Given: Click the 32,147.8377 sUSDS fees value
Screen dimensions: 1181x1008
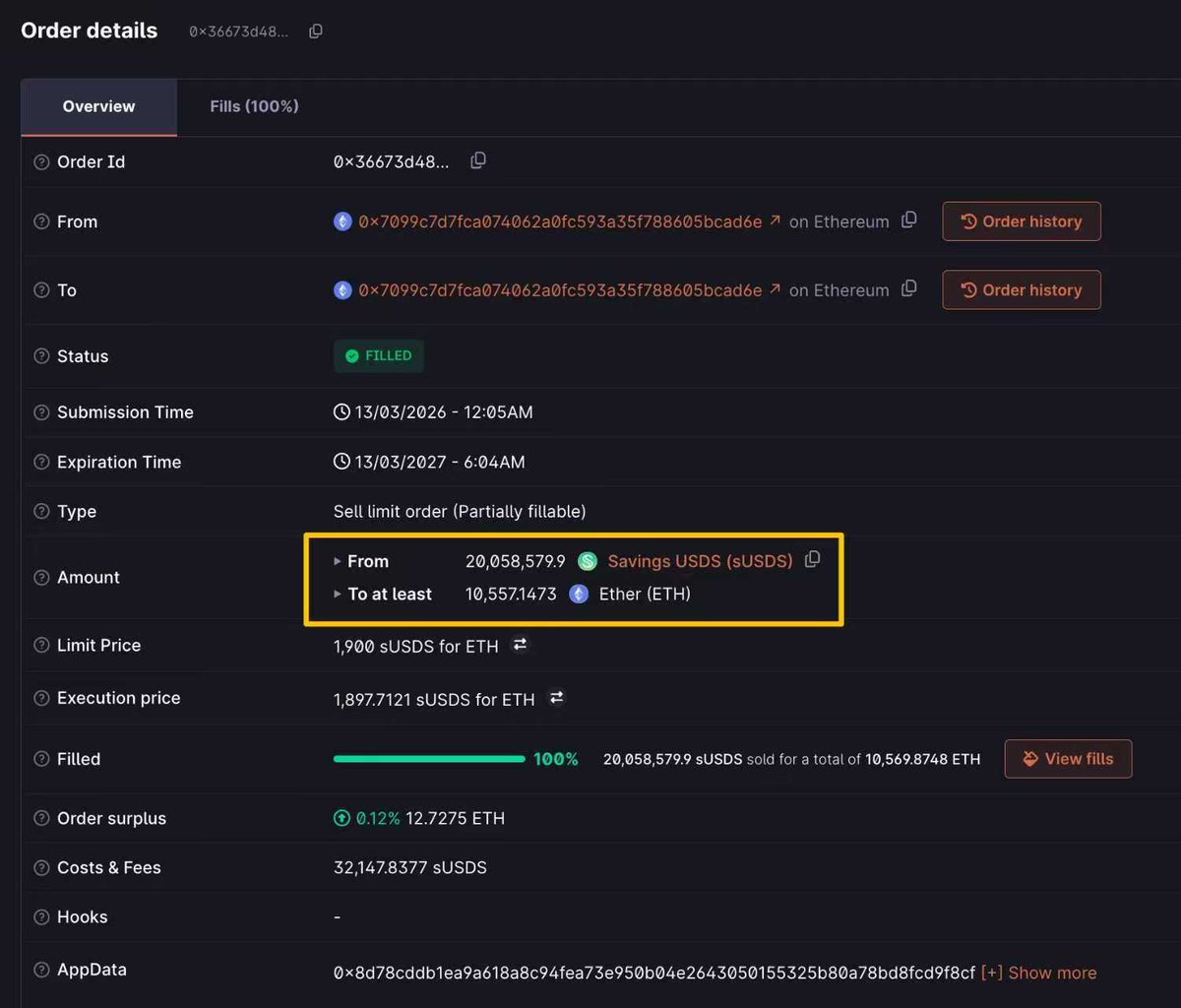Looking at the screenshot, I should click(410, 868).
